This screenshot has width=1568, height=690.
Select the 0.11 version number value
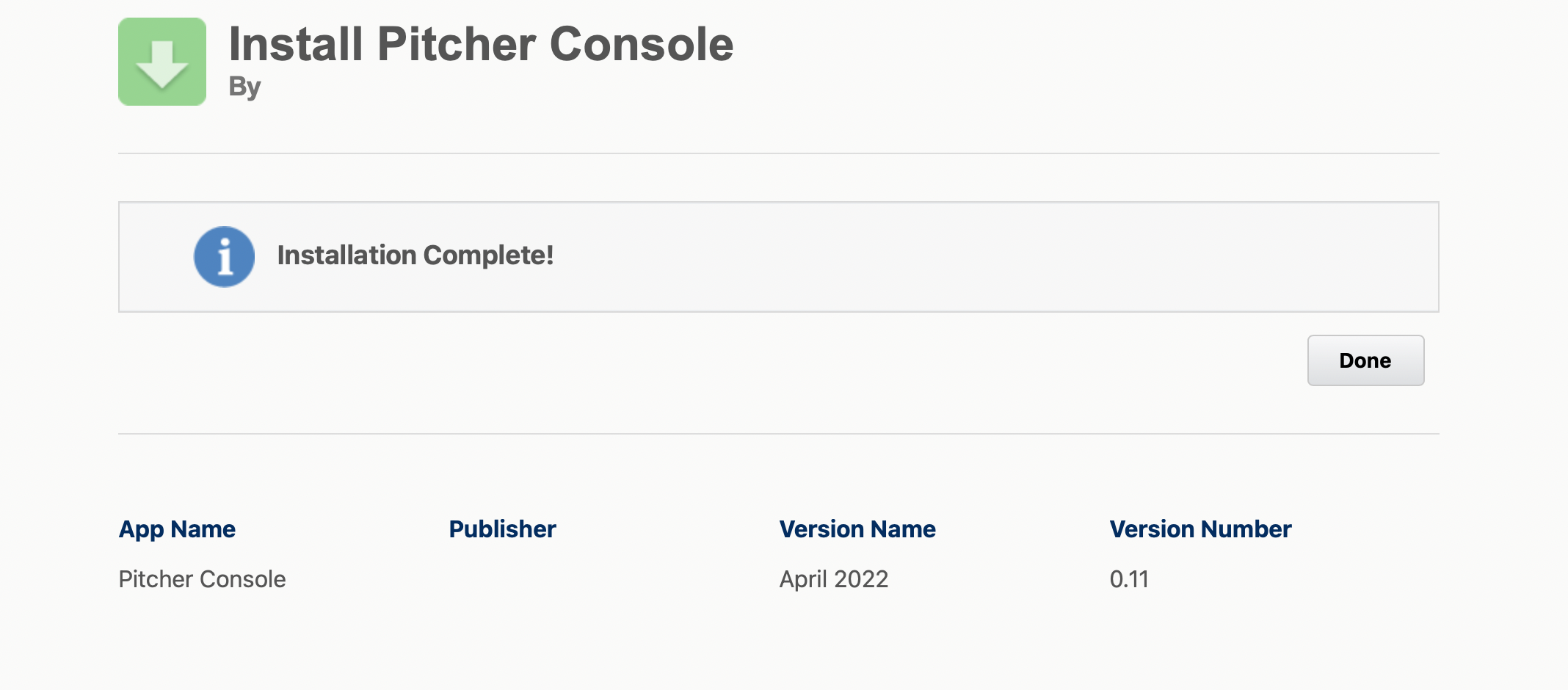click(x=1128, y=579)
